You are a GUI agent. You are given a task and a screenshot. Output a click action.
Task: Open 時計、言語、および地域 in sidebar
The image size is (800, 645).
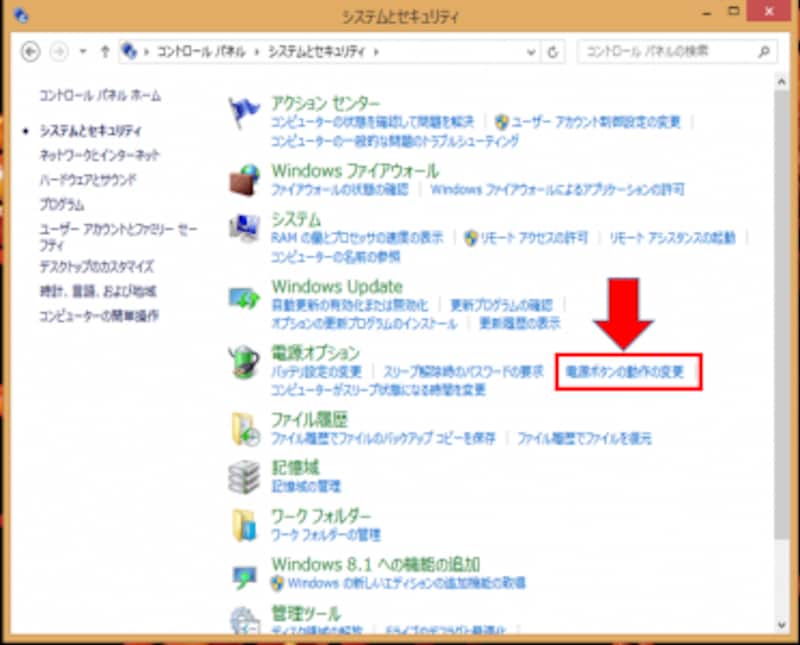click(98, 291)
